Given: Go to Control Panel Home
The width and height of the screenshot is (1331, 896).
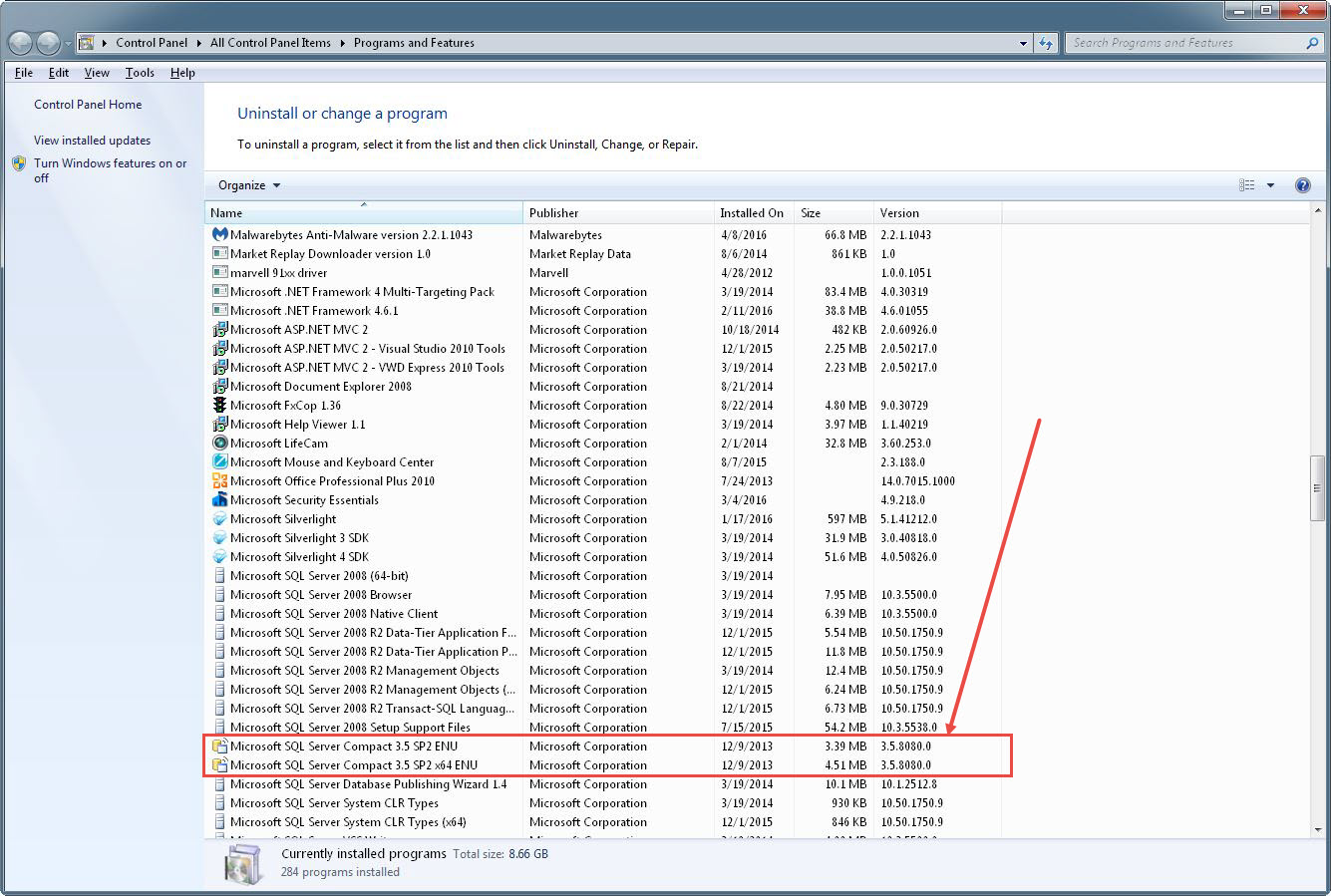Looking at the screenshot, I should click(x=88, y=105).
